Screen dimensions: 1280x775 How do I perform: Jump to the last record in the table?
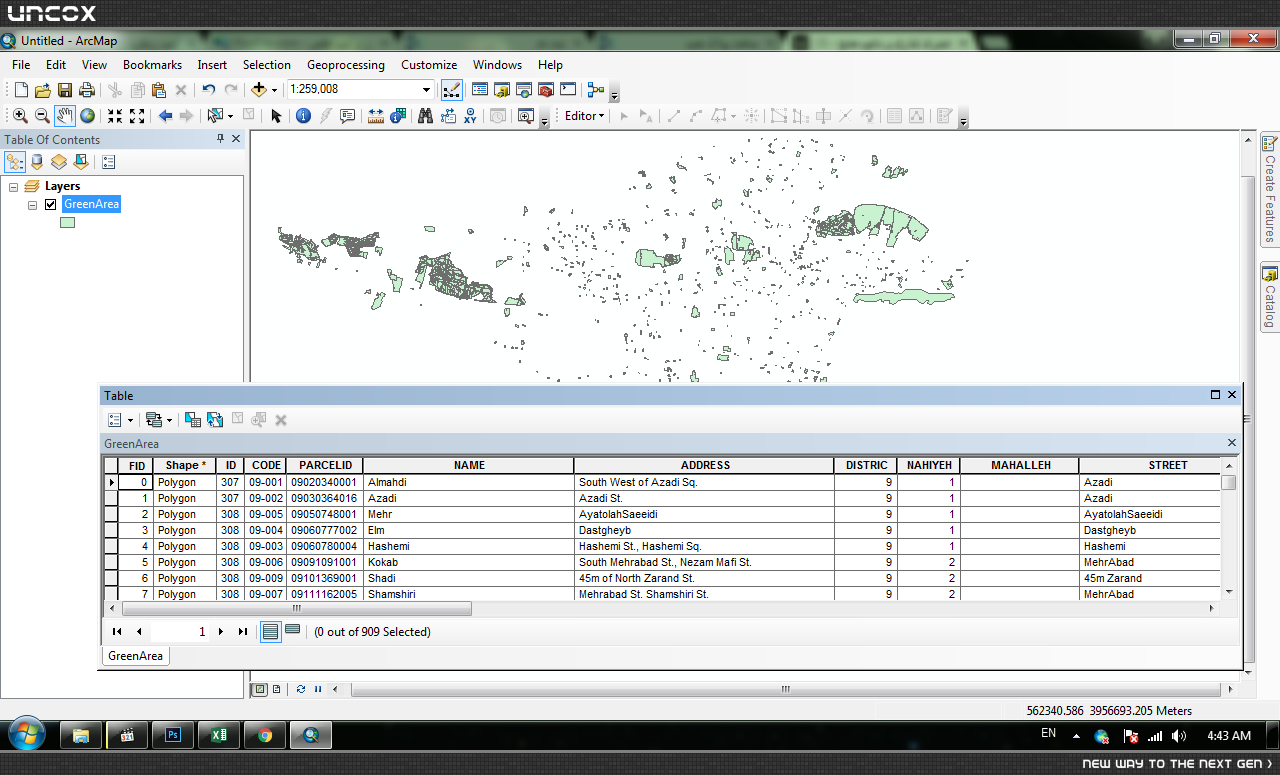pos(242,631)
